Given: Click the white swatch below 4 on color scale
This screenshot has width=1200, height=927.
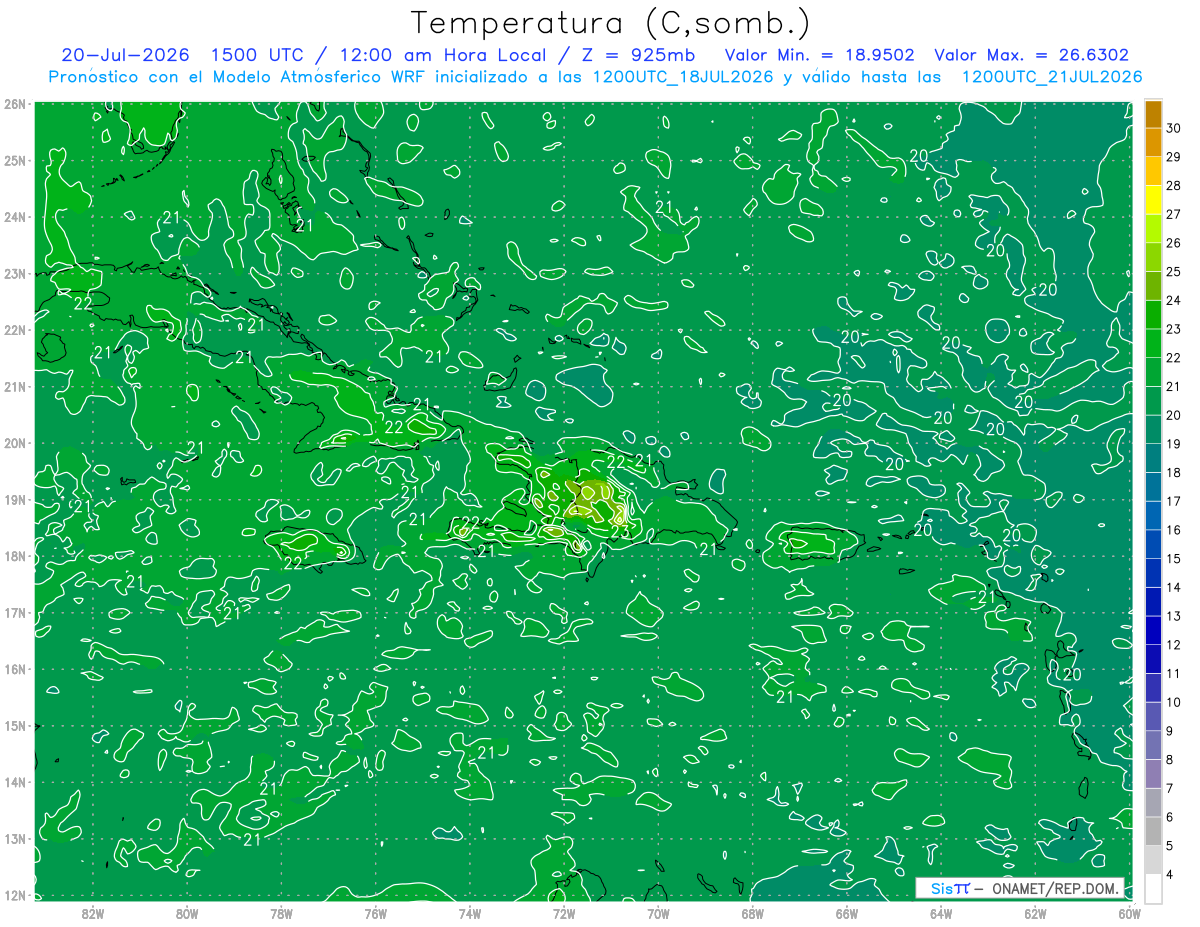Looking at the screenshot, I should tap(1153, 887).
